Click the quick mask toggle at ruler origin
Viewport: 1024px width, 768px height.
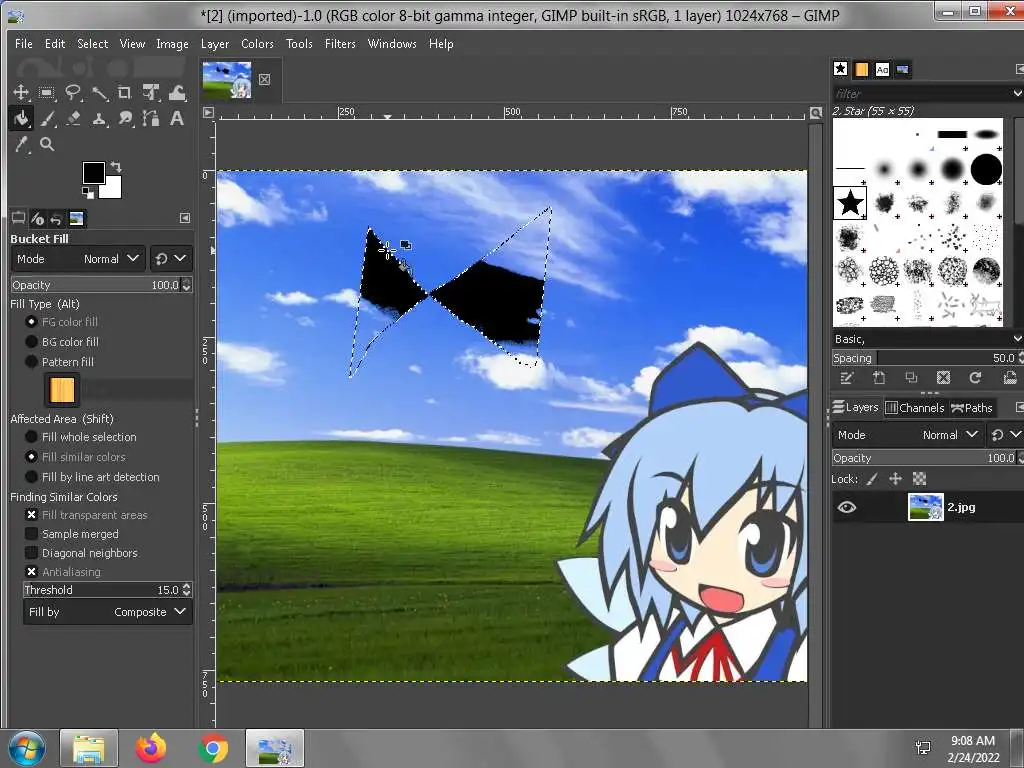(x=208, y=112)
